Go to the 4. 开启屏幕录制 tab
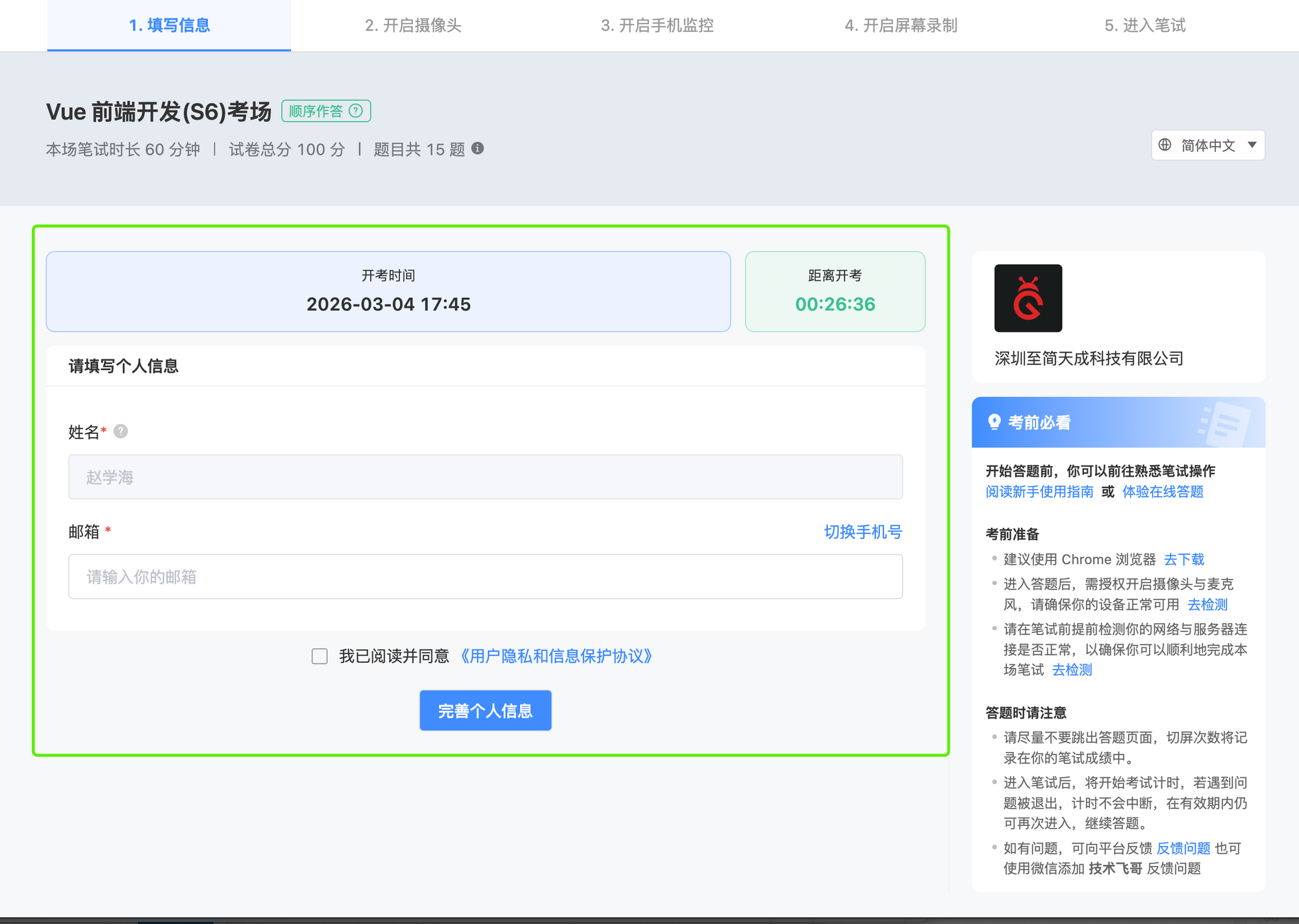This screenshot has width=1299, height=924. pyautogui.click(x=901, y=25)
